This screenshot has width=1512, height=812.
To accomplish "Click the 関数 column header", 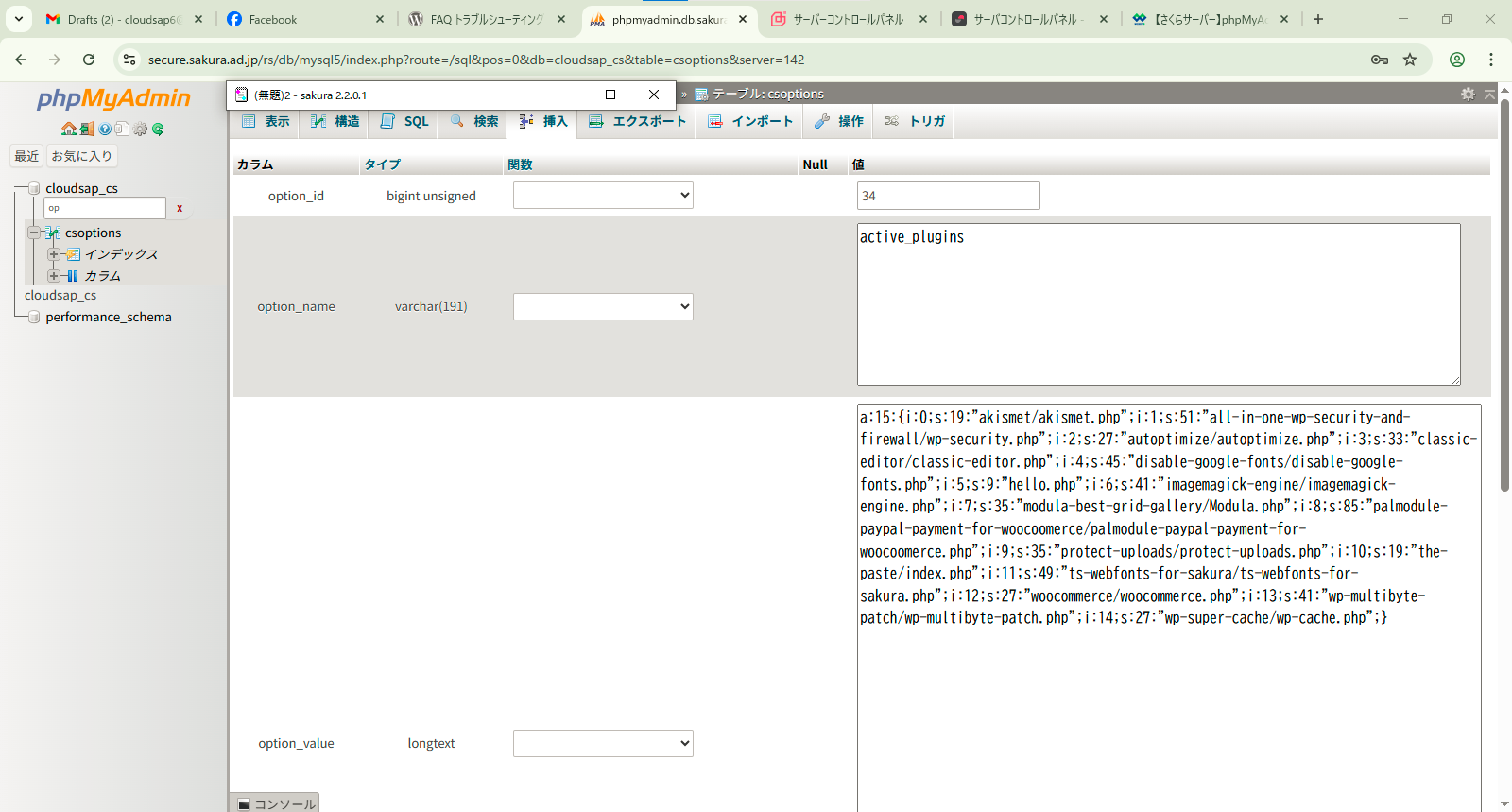I will [521, 164].
